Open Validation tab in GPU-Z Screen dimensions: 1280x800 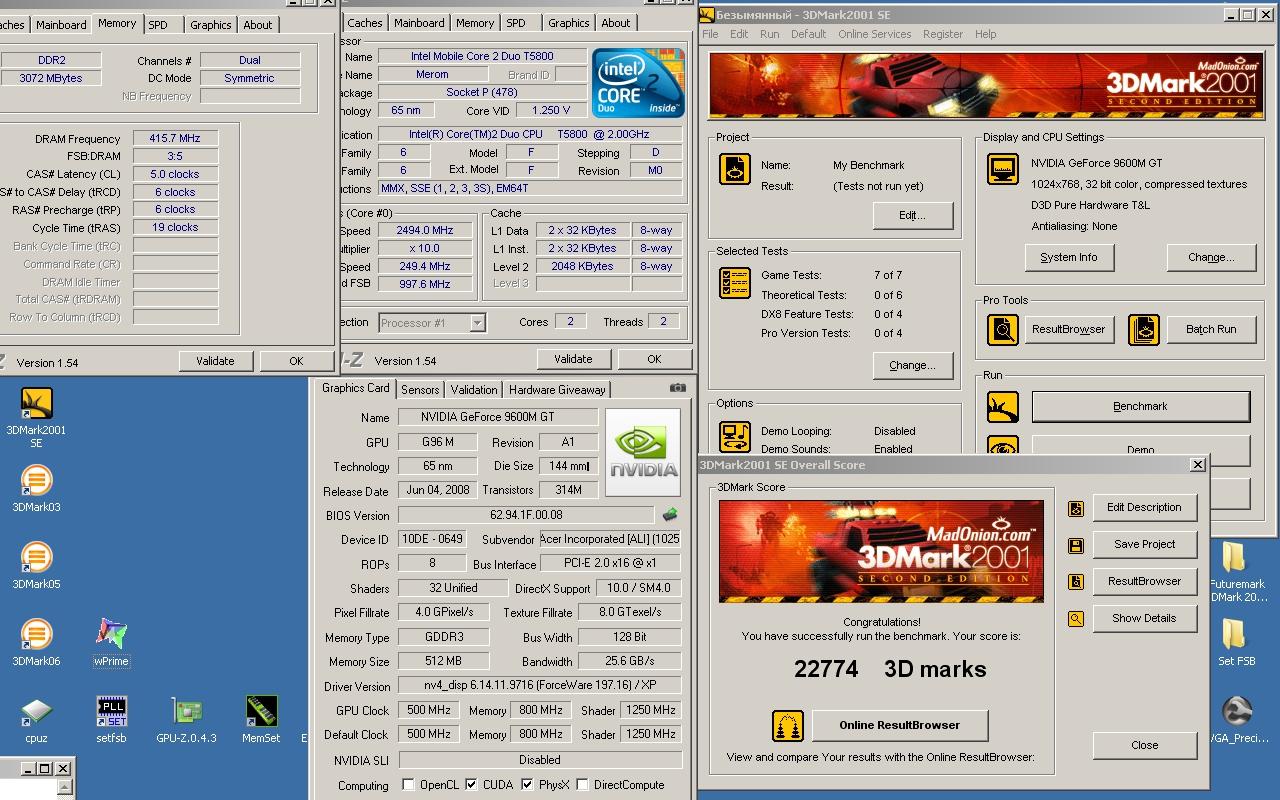pyautogui.click(x=474, y=390)
